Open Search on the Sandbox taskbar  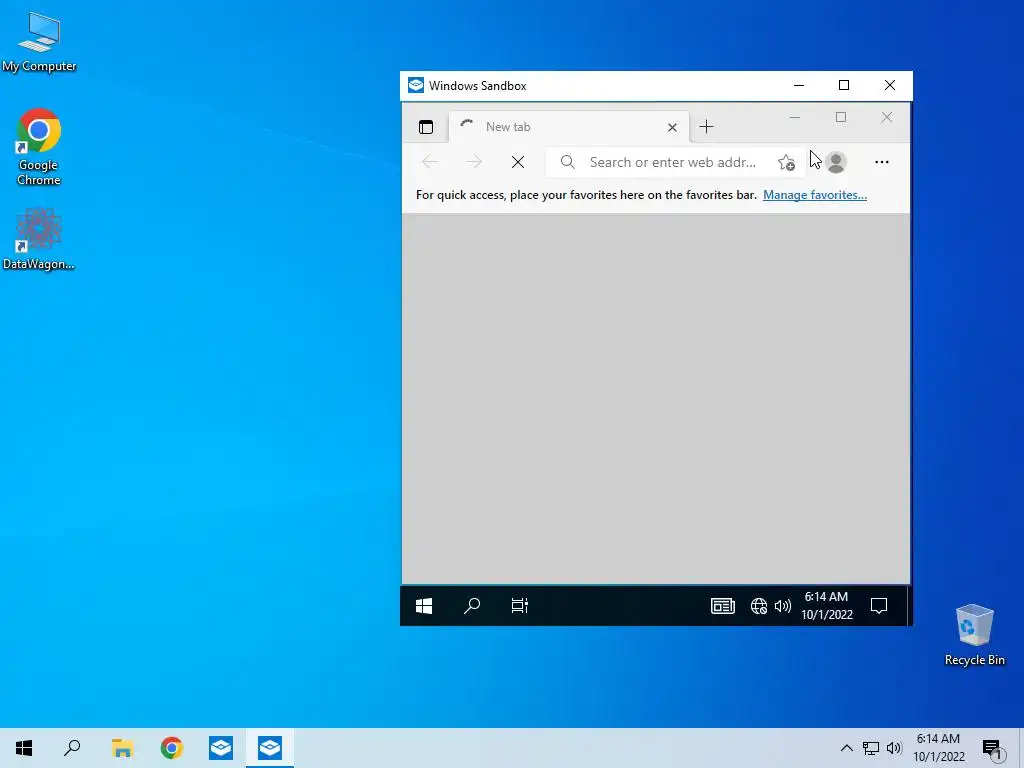(x=472, y=606)
